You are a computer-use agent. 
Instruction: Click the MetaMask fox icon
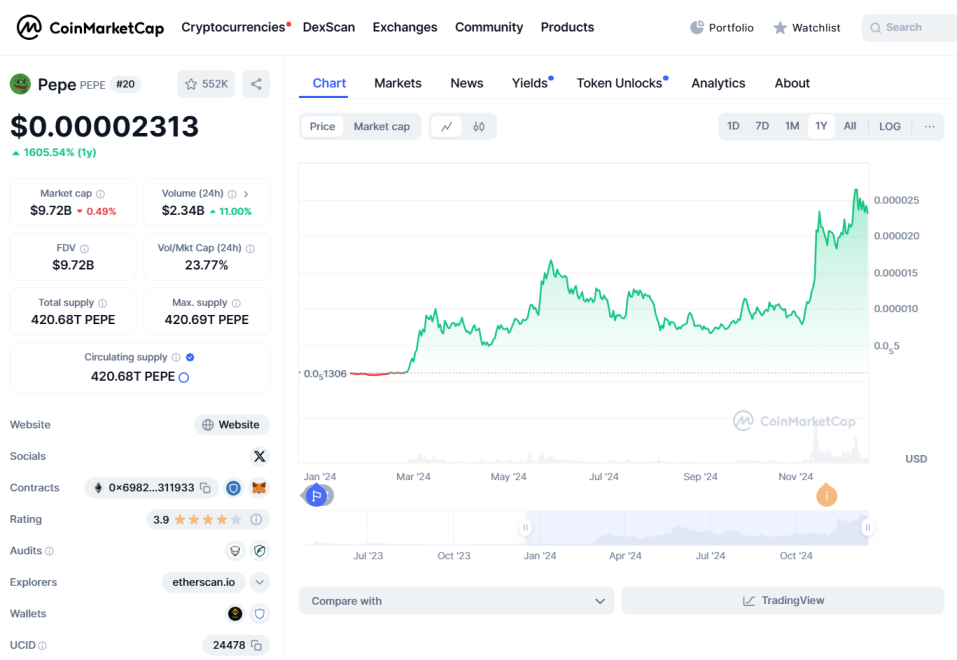[x=259, y=488]
